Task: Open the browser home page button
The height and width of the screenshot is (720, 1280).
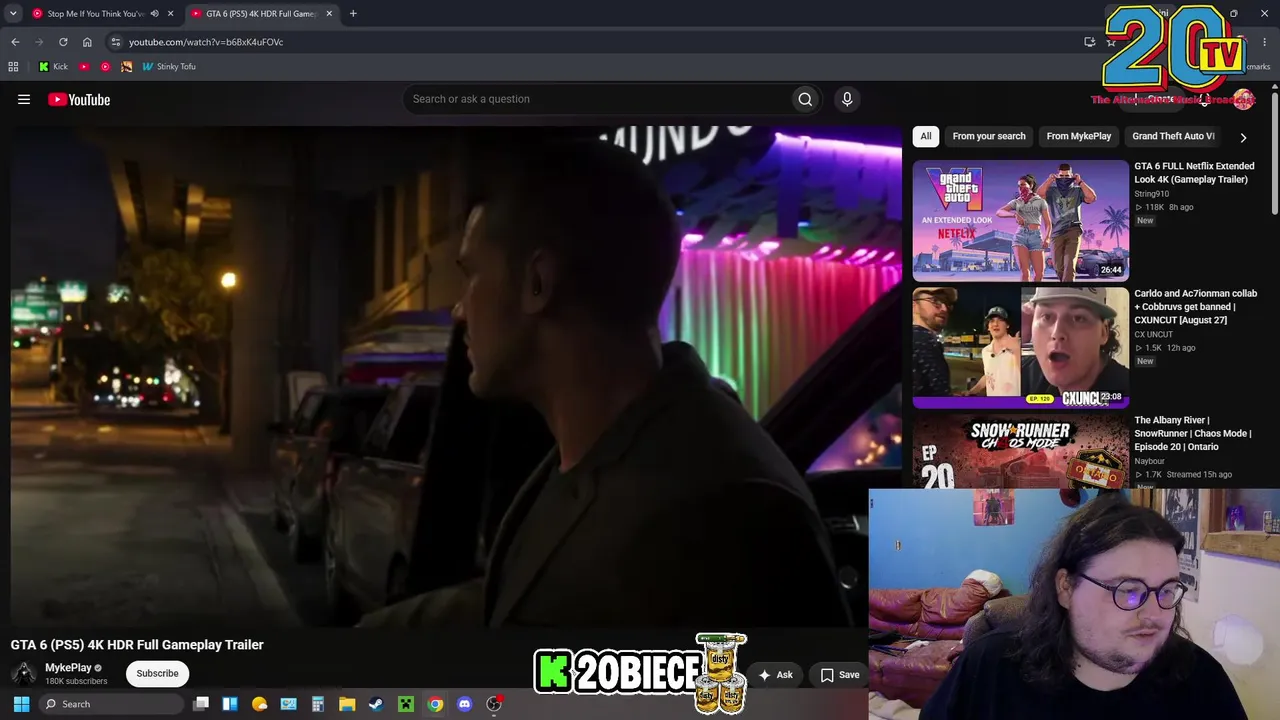Action: [87, 42]
